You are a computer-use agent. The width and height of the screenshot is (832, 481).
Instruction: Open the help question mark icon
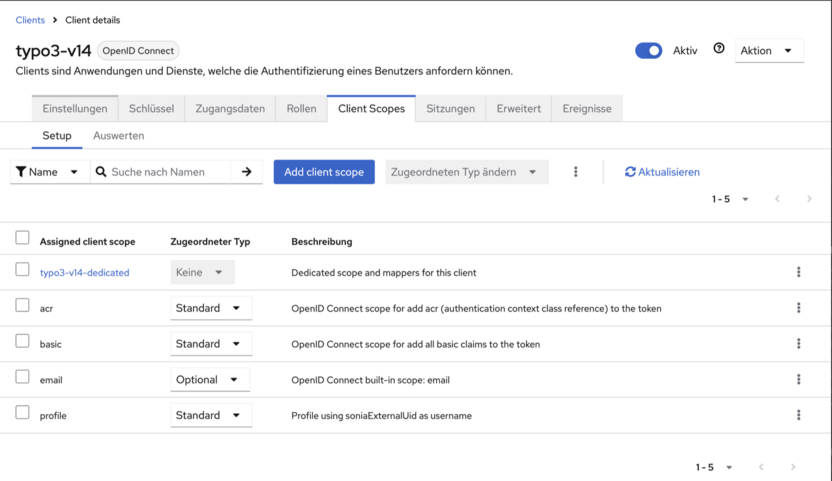coord(718,48)
